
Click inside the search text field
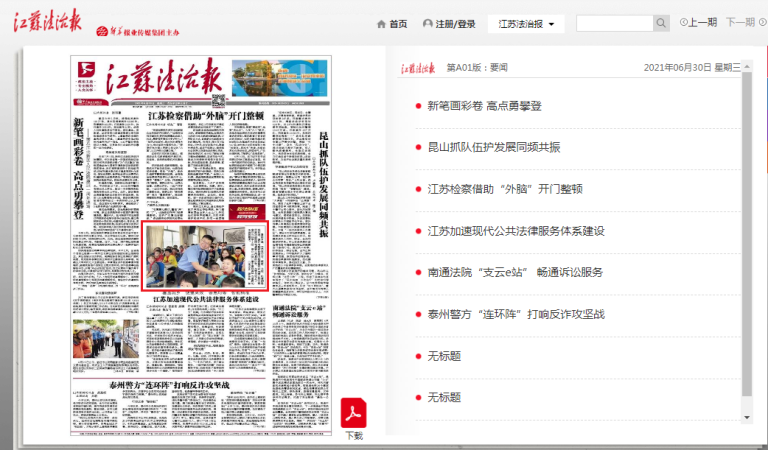[x=615, y=23]
